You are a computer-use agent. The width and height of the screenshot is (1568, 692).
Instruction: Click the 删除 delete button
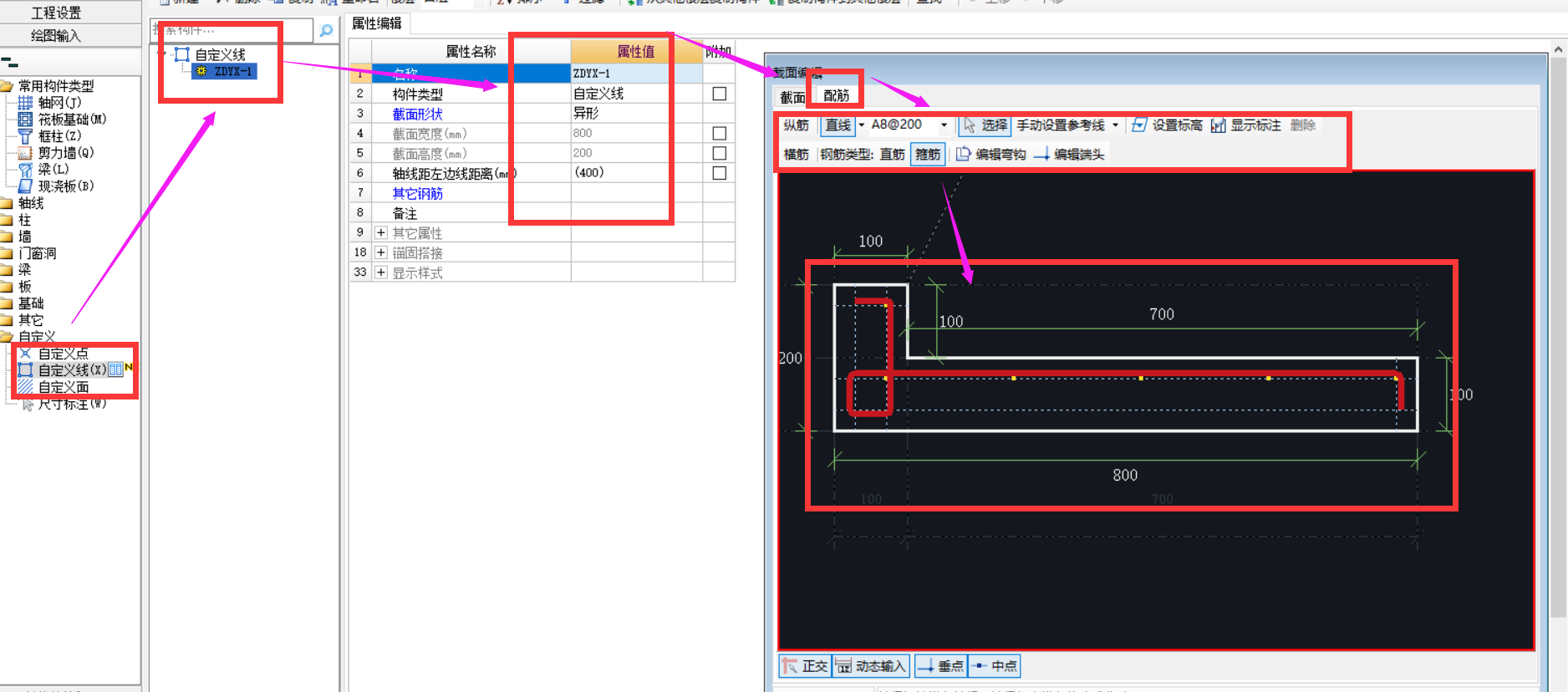(x=1303, y=125)
